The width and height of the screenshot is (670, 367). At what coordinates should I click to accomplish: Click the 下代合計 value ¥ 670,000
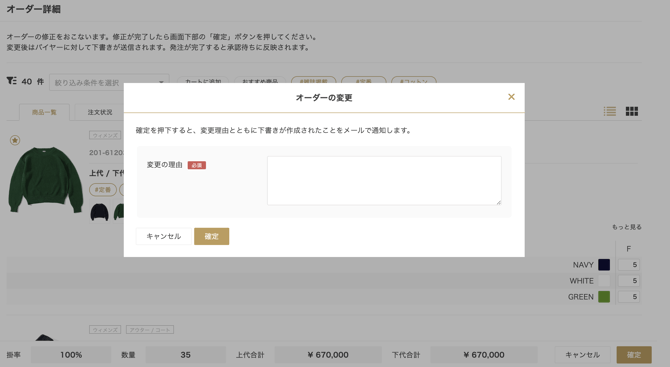point(484,355)
